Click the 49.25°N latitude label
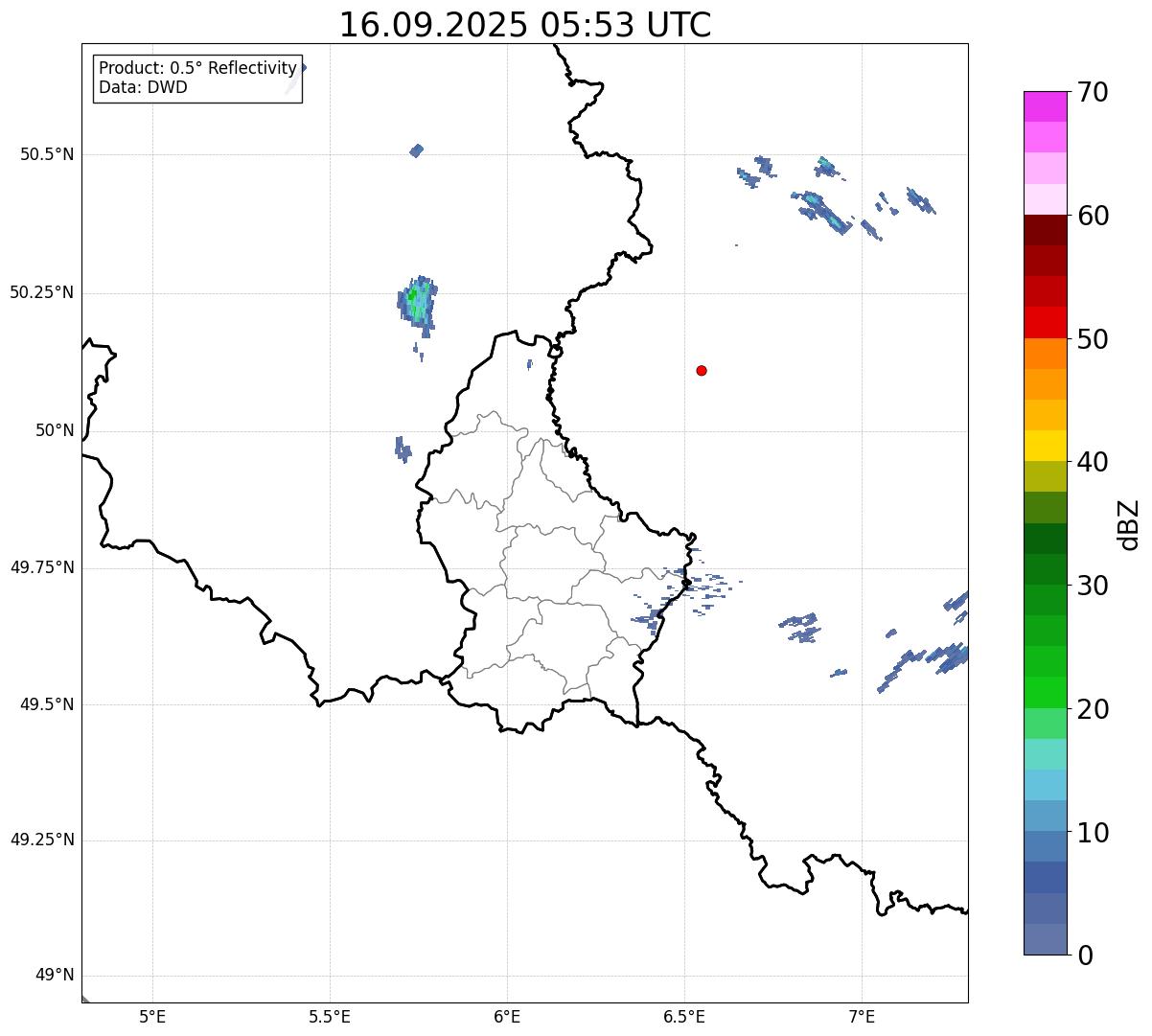The width and height of the screenshot is (1152, 1036). [42, 840]
